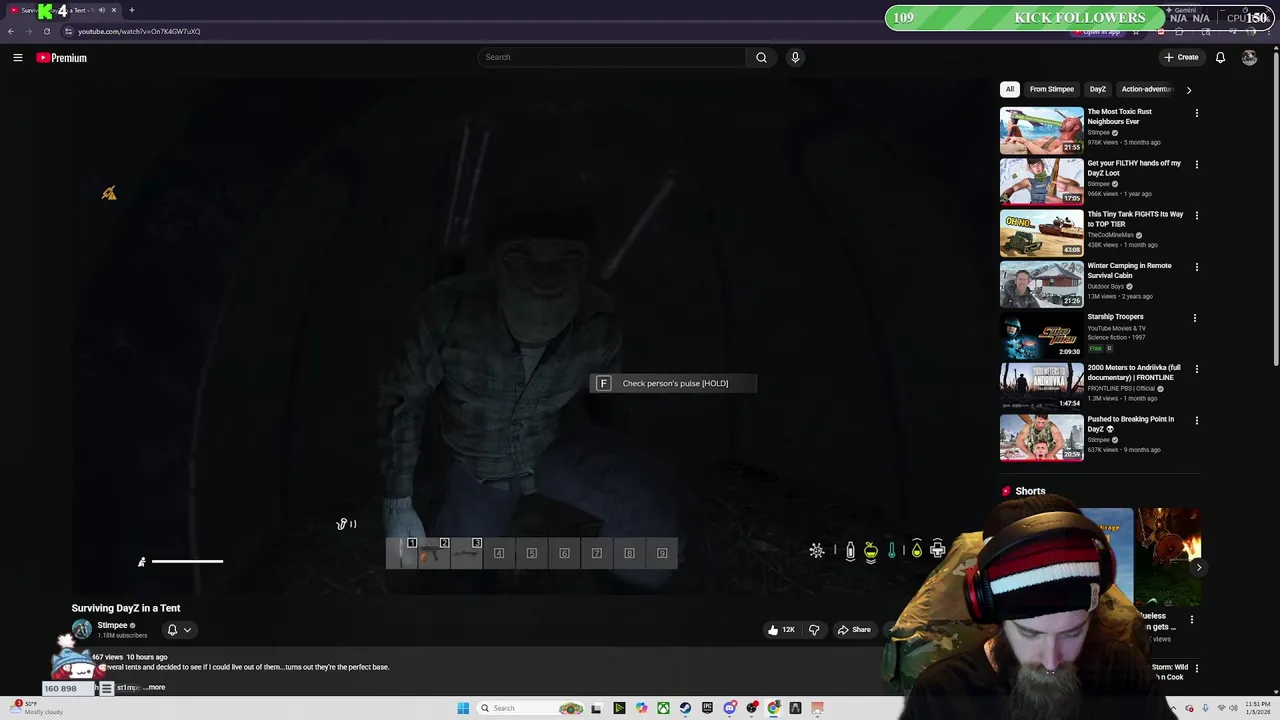
Task: Open options for Starship Troopers movie
Action: click(x=1194, y=318)
